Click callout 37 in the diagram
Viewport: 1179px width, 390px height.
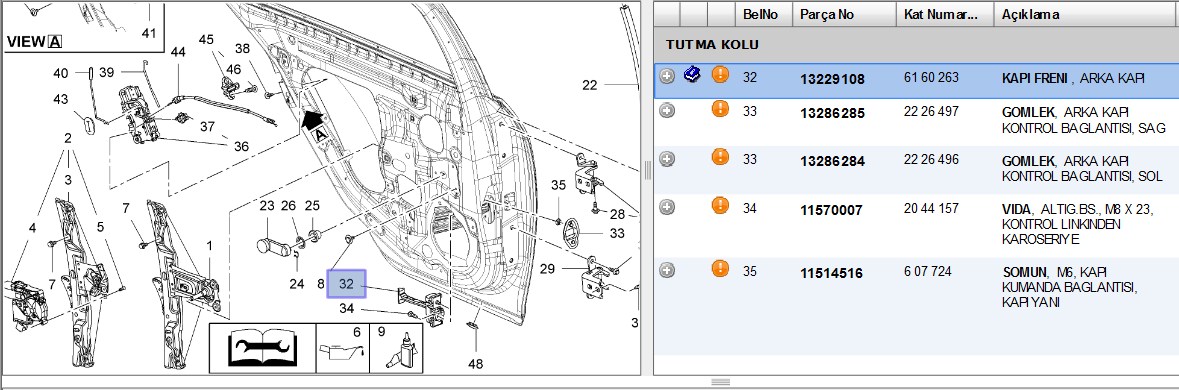pos(208,127)
